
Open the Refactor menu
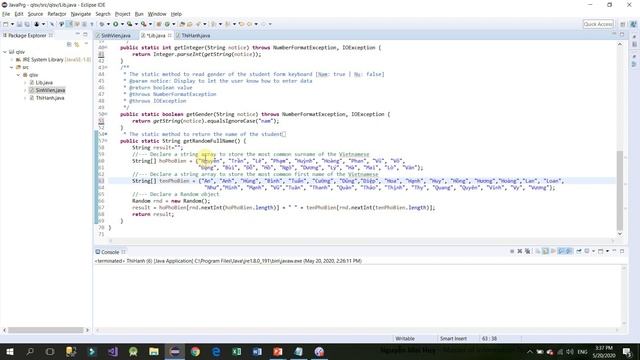(57, 14)
